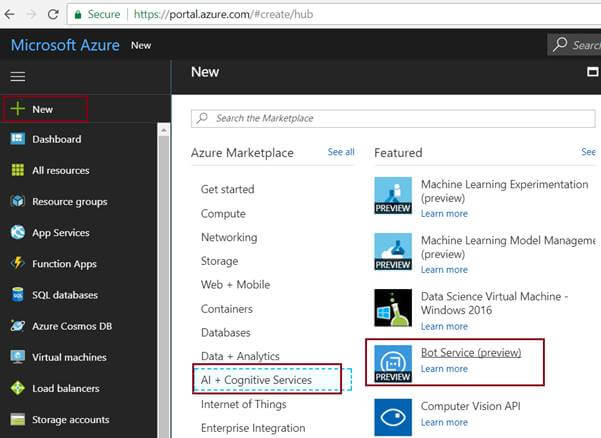
Task: Click the Load balancers diamond icon
Action: [x=18, y=388]
